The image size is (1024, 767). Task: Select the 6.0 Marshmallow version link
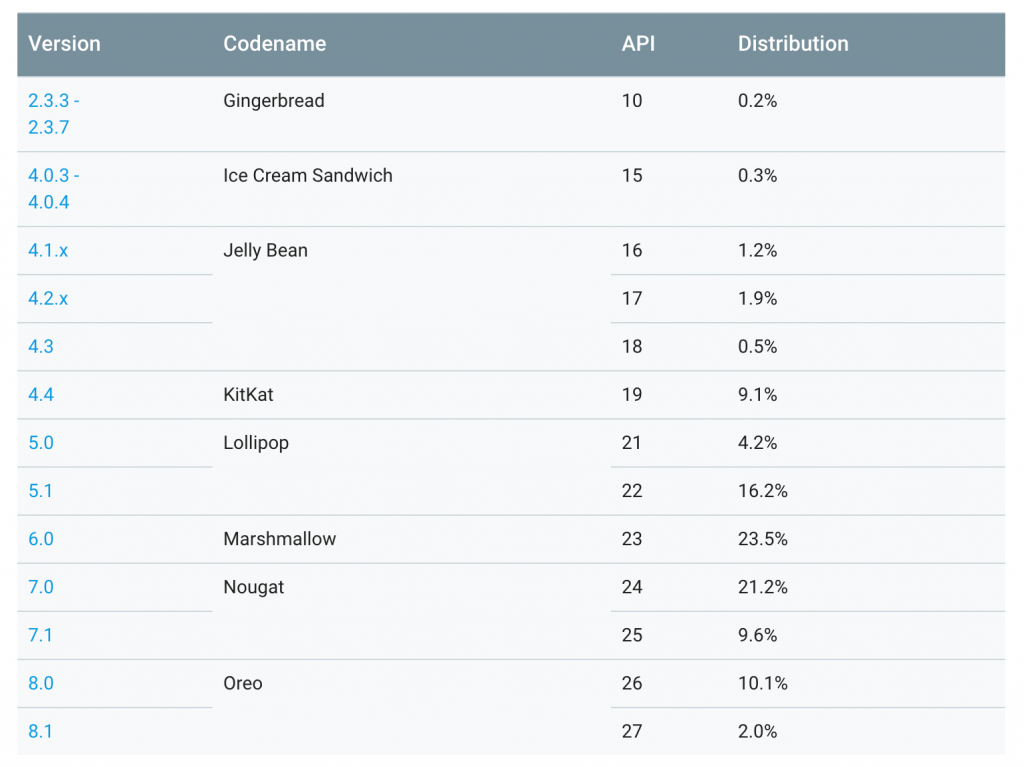click(x=41, y=539)
